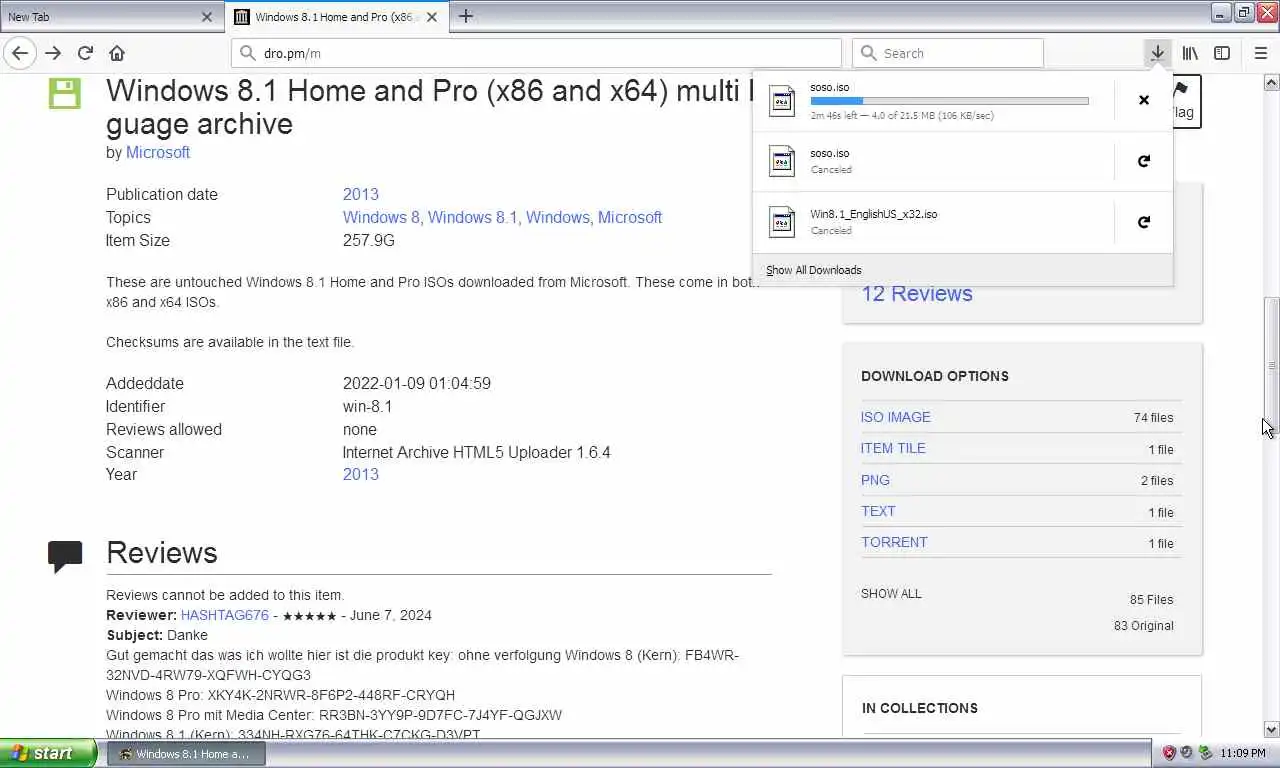Click the downloading soso.iso file icon

click(782, 101)
